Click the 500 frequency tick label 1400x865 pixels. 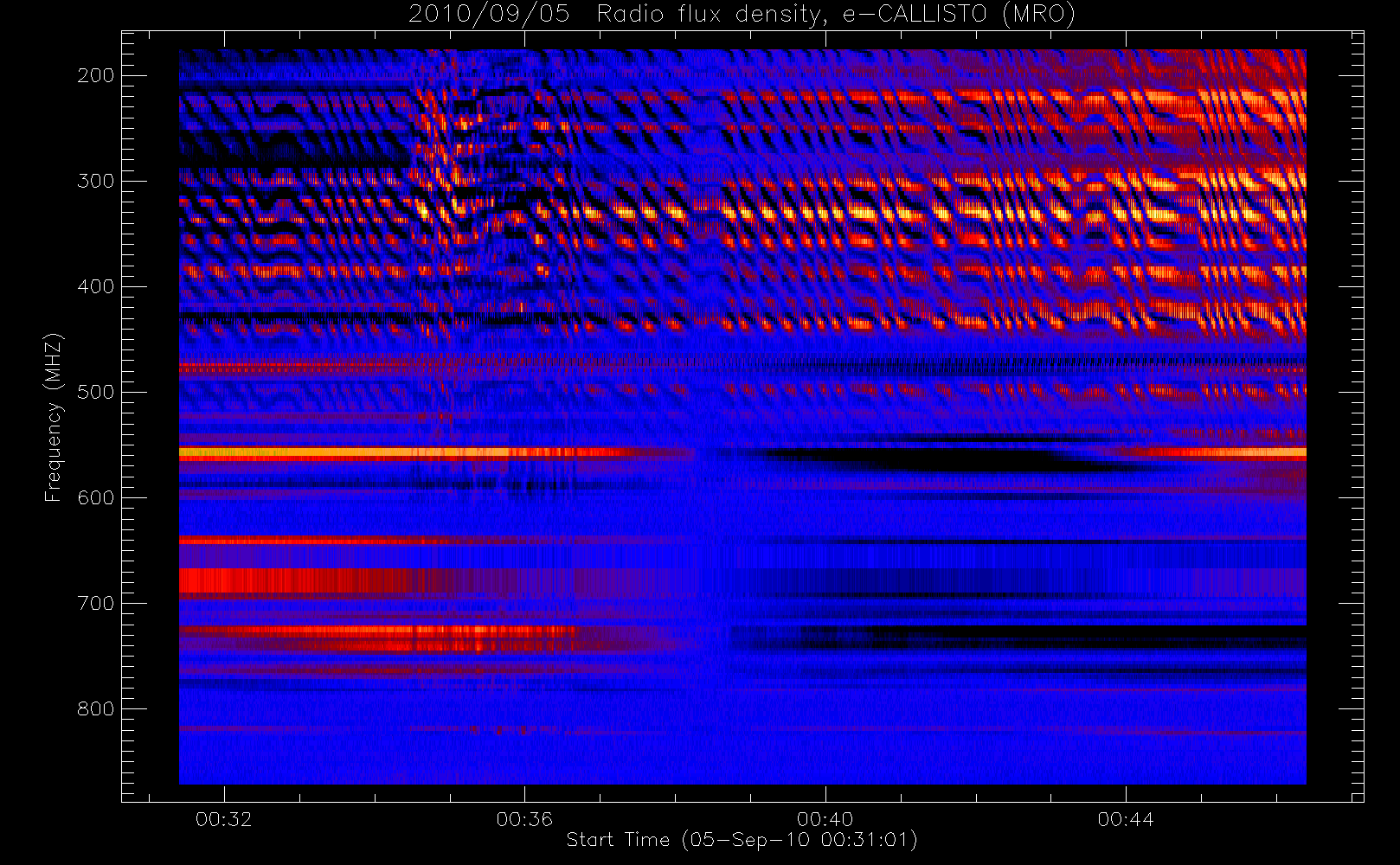(x=96, y=392)
